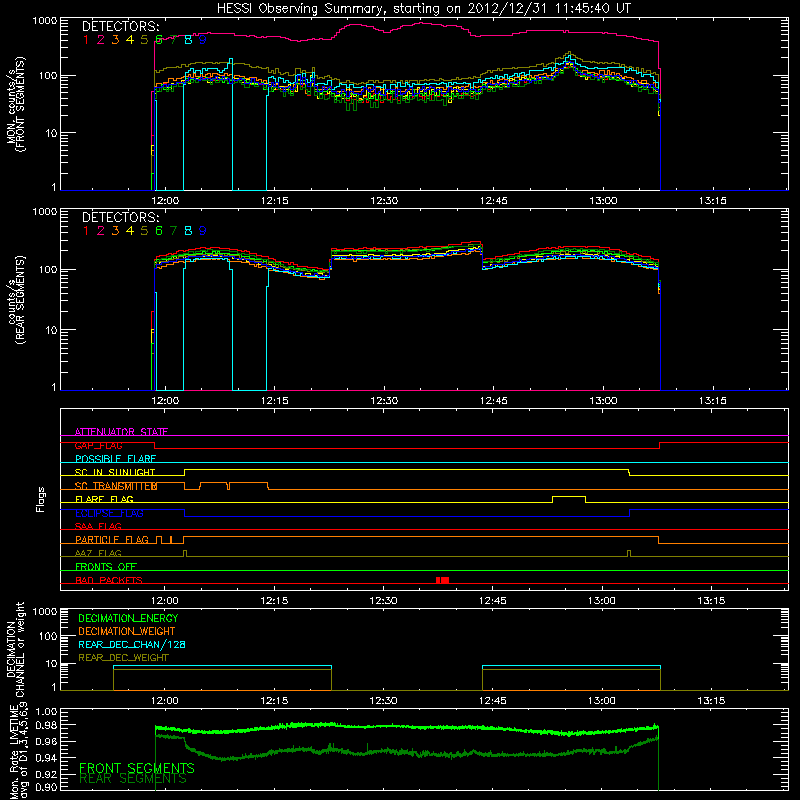This screenshot has height=800, width=800.
Task: Click the DECIMATION_WEIGHT legend entry
Action: click(x=127, y=632)
